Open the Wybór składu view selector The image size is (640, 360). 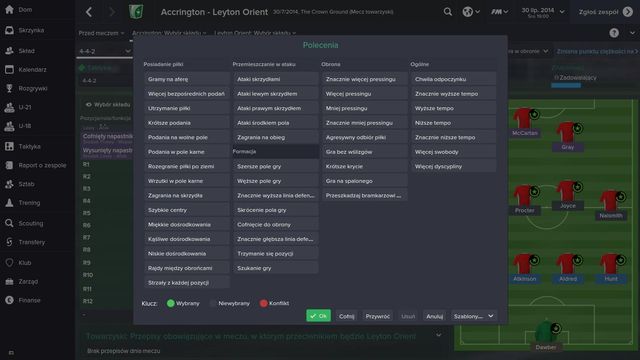point(108,104)
